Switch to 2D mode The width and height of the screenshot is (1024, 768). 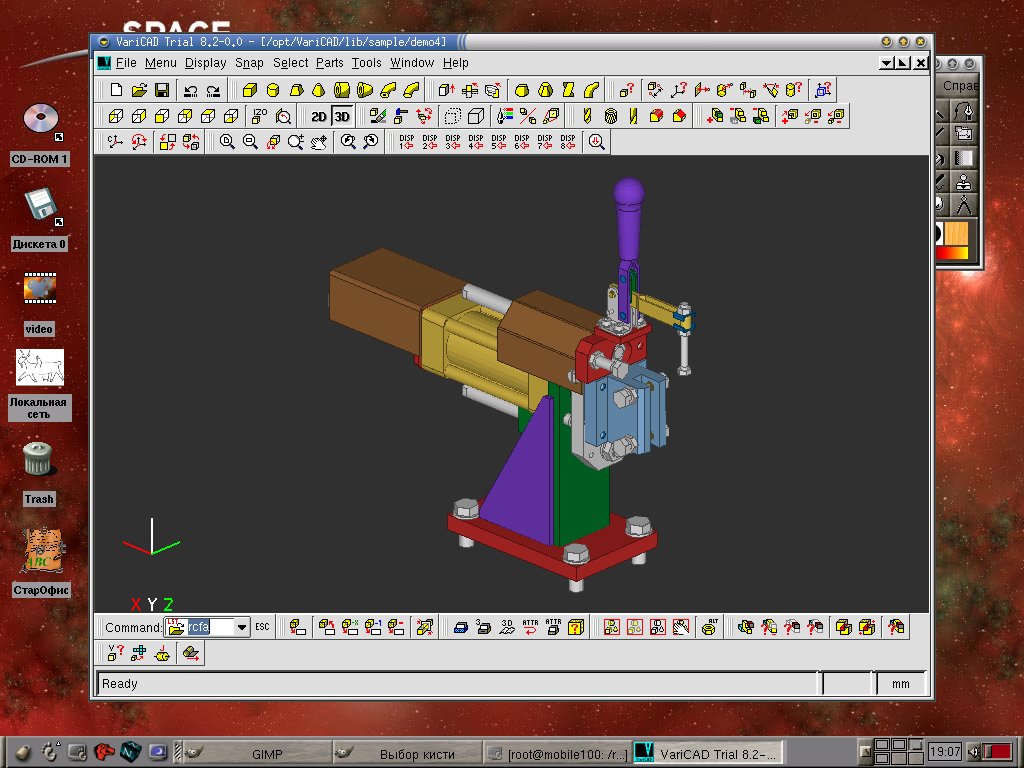pos(319,116)
